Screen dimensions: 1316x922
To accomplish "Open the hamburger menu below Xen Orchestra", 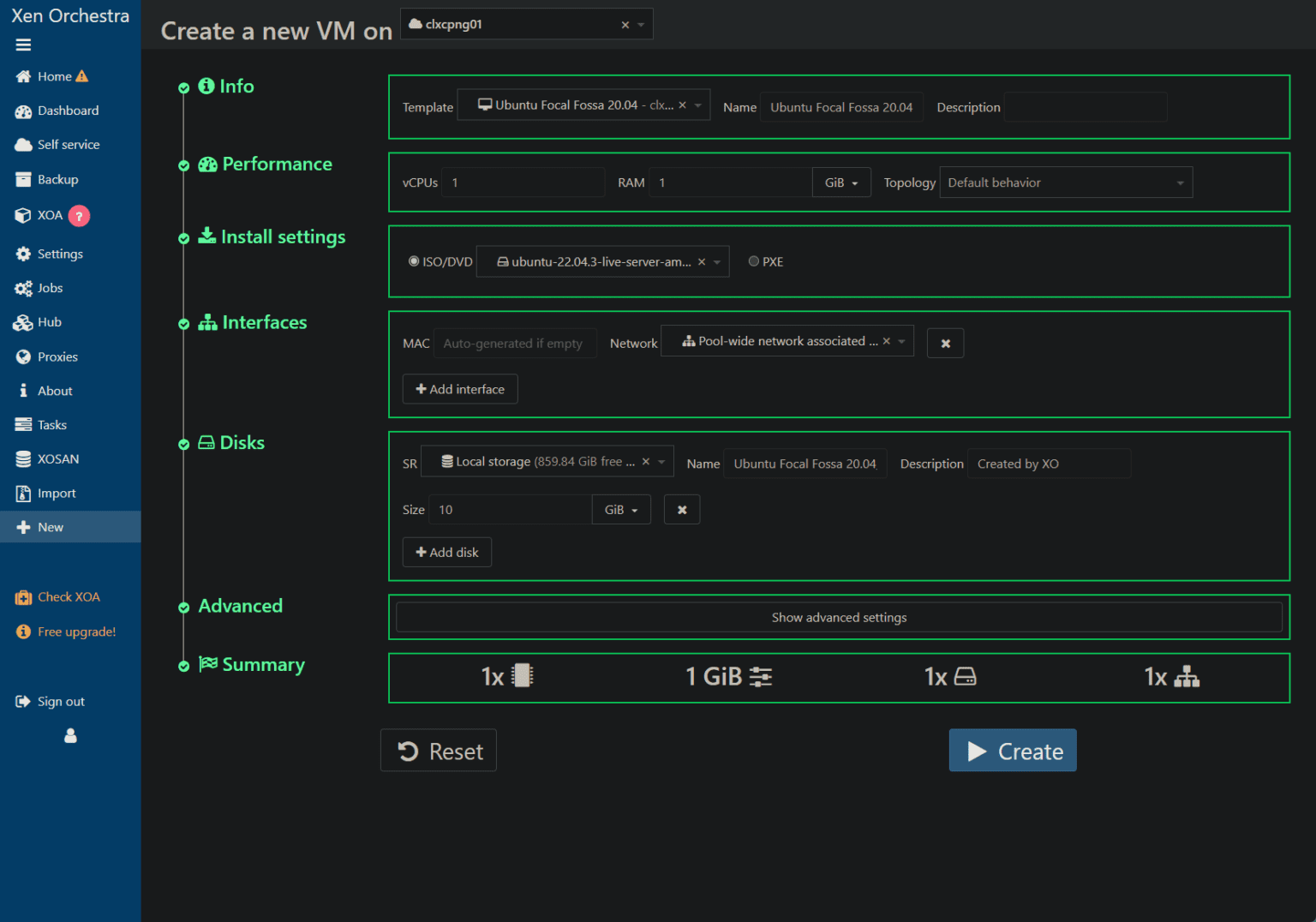I will (x=23, y=45).
